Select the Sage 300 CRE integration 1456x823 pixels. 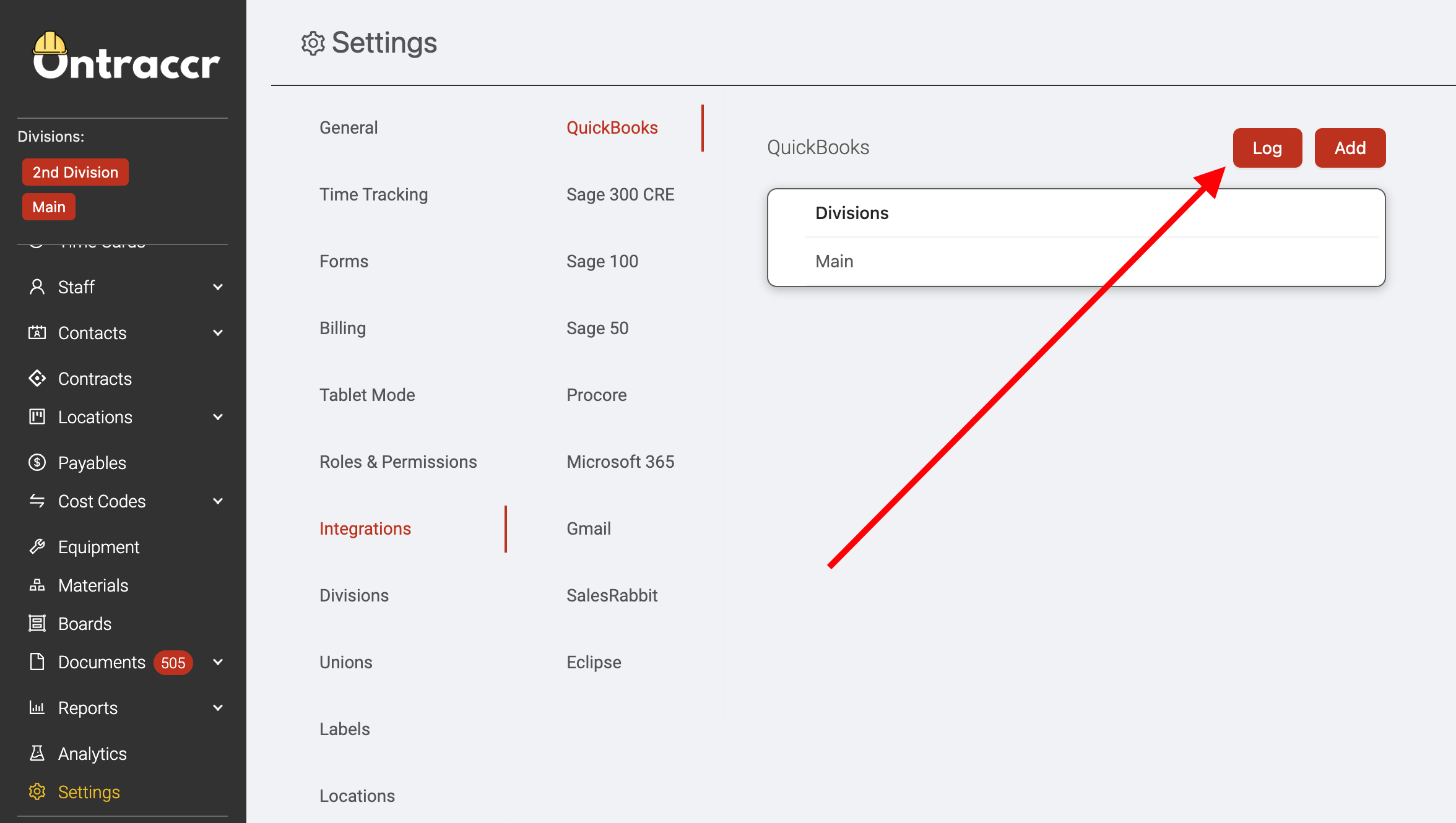click(620, 194)
